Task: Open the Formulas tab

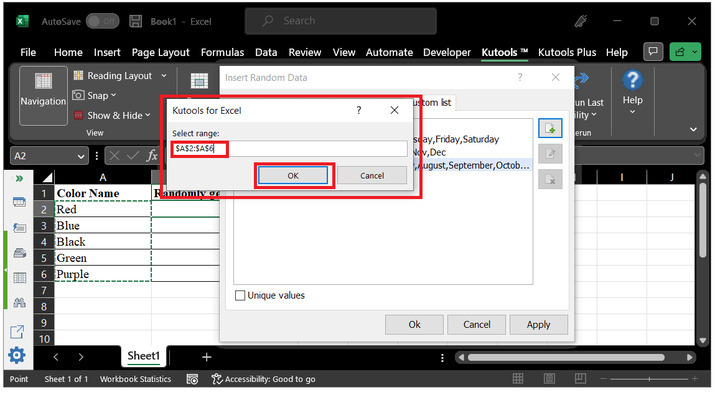Action: click(x=222, y=52)
